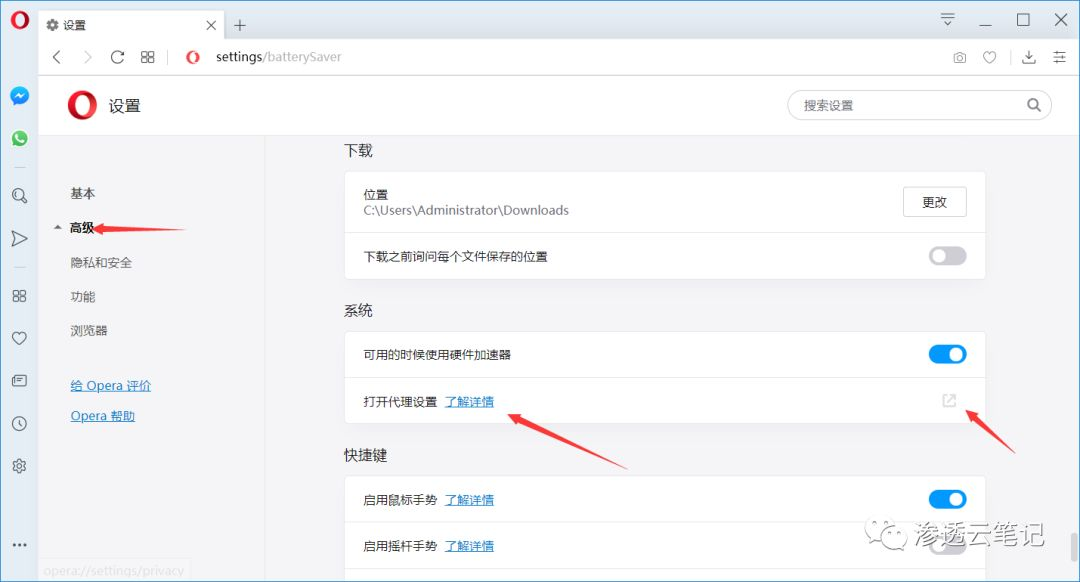Screen dimensions: 1080x582
Task: Open WhatsApp in the sidebar
Action: point(19,138)
